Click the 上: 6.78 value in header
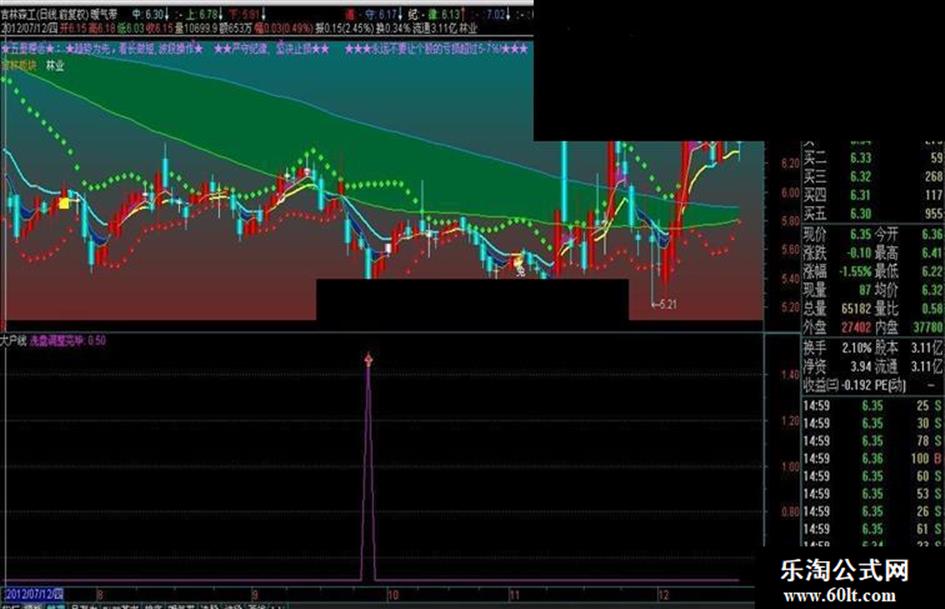The image size is (945, 609). pyautogui.click(x=203, y=14)
